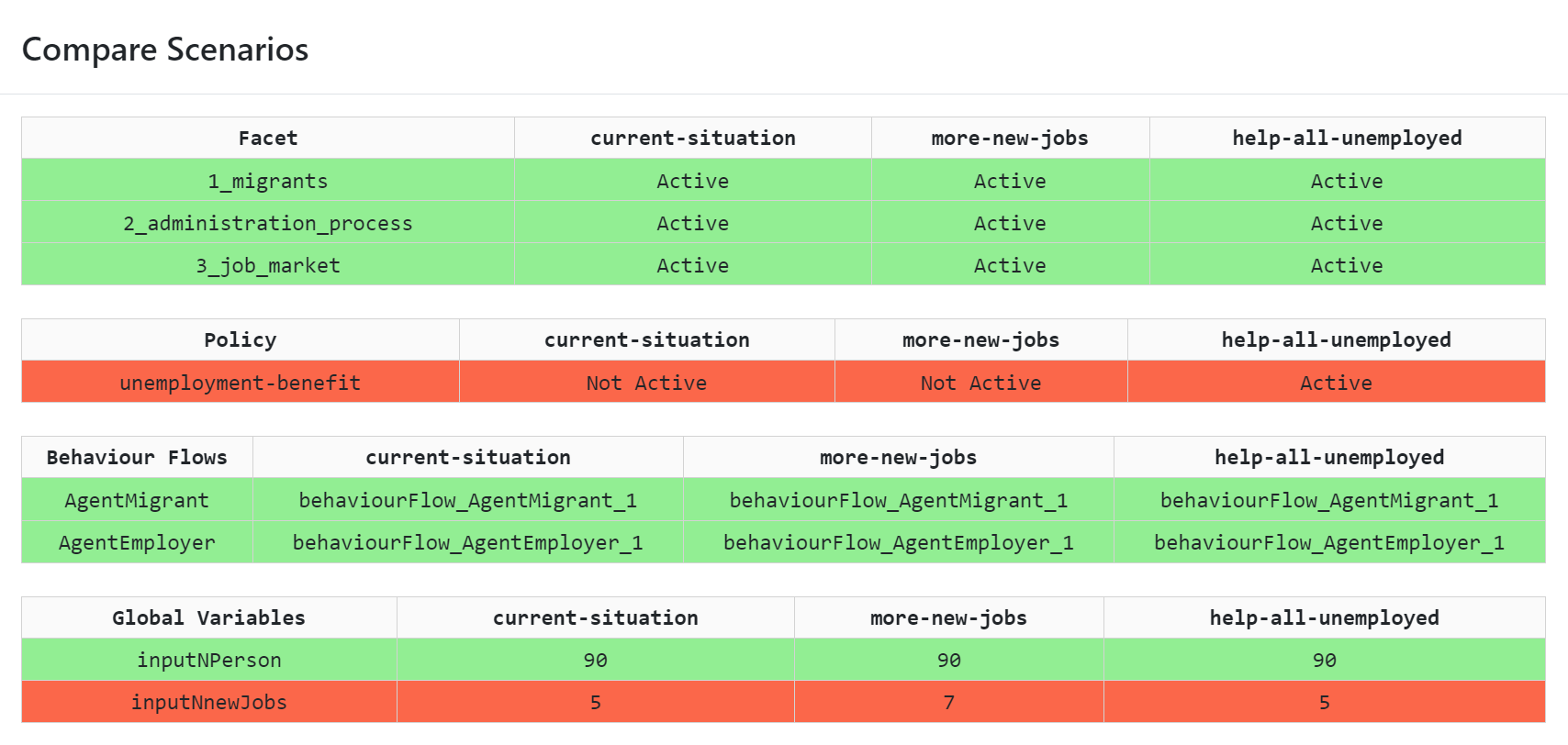Select the 2_administration_process facet label

pos(267,224)
